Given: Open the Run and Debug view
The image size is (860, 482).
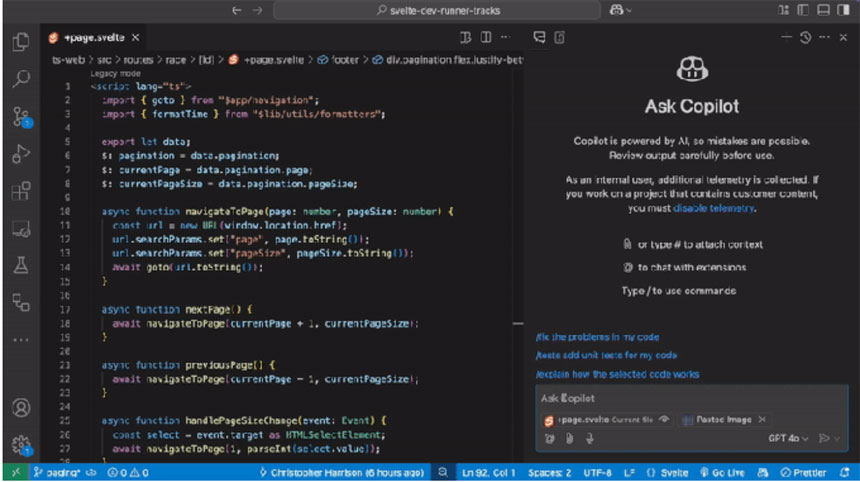Looking at the screenshot, I should [21, 154].
